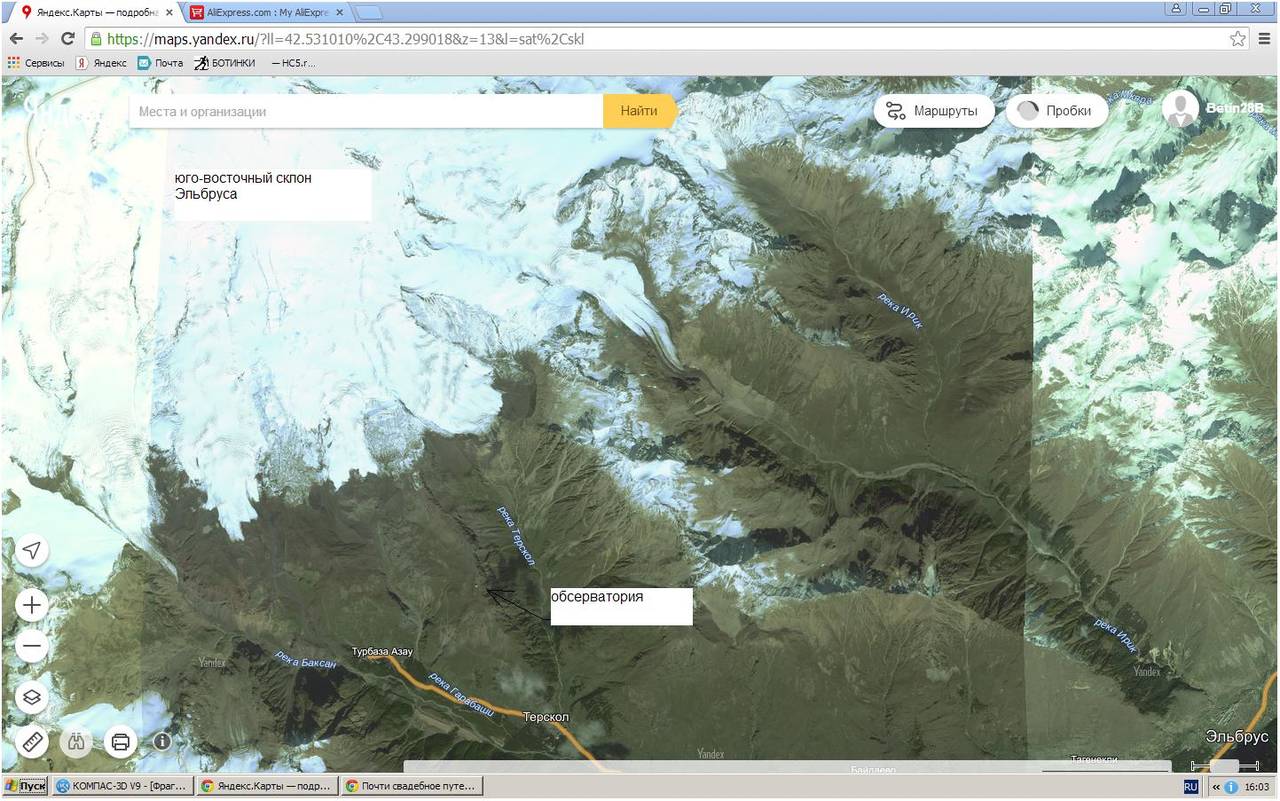Open the БОТИНКИ bookmark

(225, 63)
